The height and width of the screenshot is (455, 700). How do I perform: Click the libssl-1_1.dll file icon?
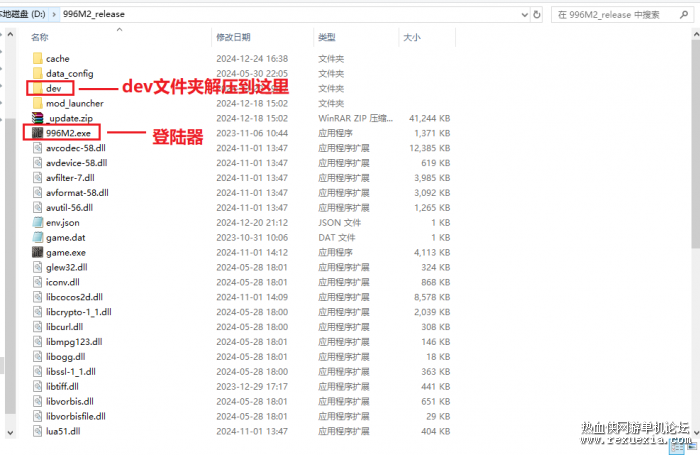38,372
